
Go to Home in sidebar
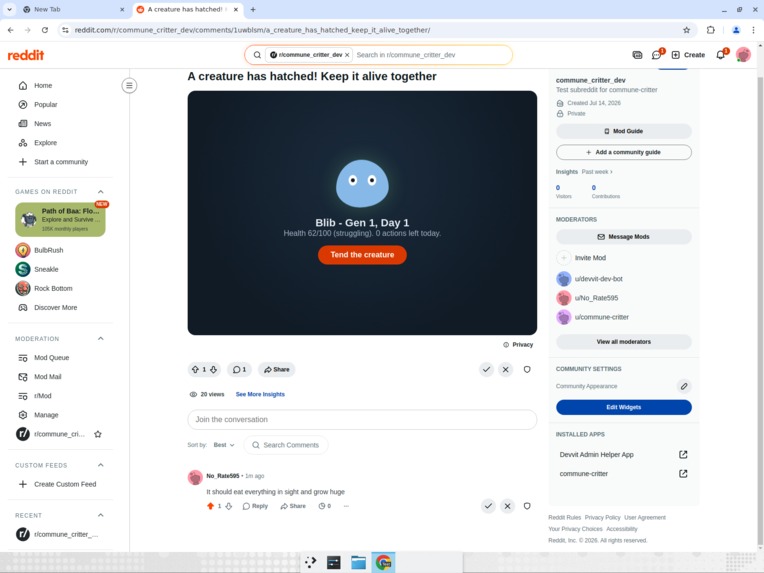tap(60, 85)
